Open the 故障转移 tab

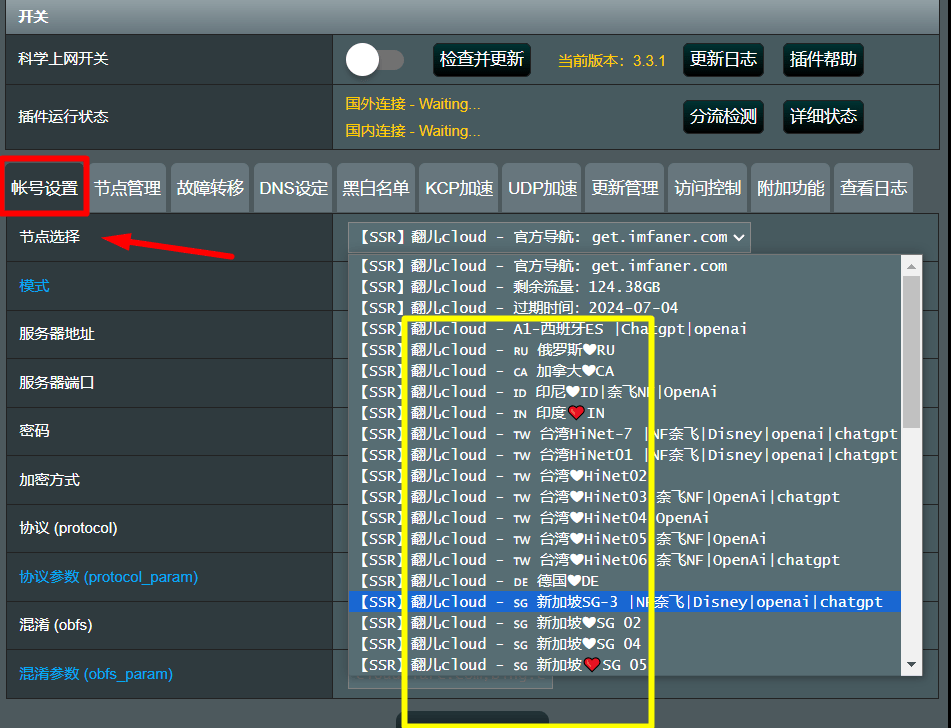click(210, 187)
